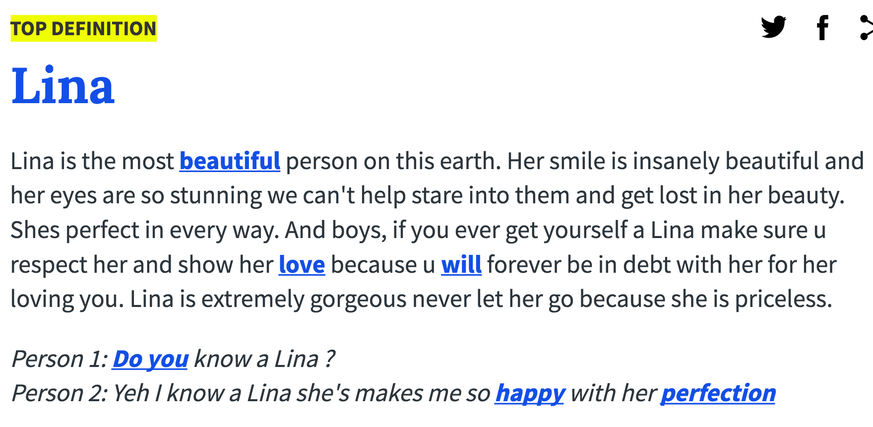The height and width of the screenshot is (427, 873).
Task: Follow the 'perfection' link
Action: click(717, 393)
